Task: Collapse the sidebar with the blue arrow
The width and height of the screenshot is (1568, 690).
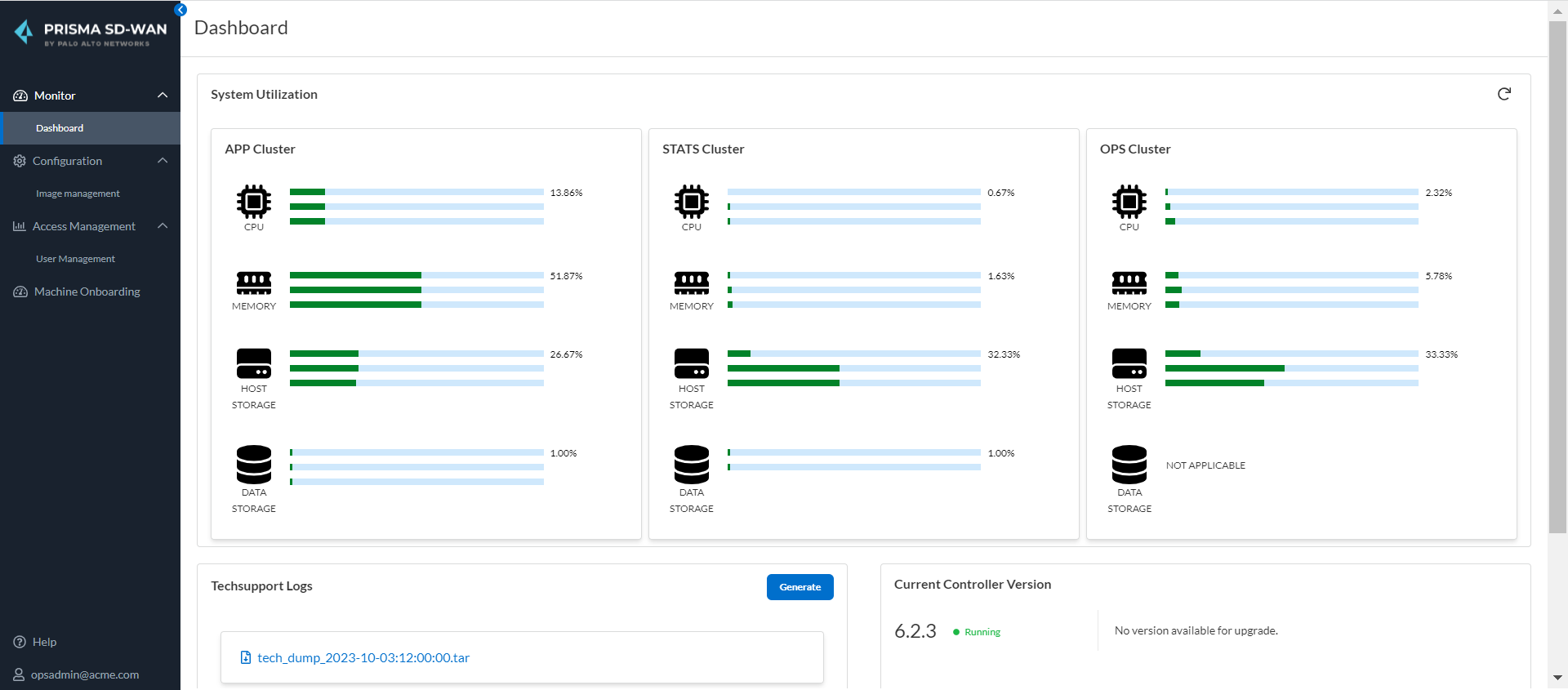Action: tap(180, 10)
